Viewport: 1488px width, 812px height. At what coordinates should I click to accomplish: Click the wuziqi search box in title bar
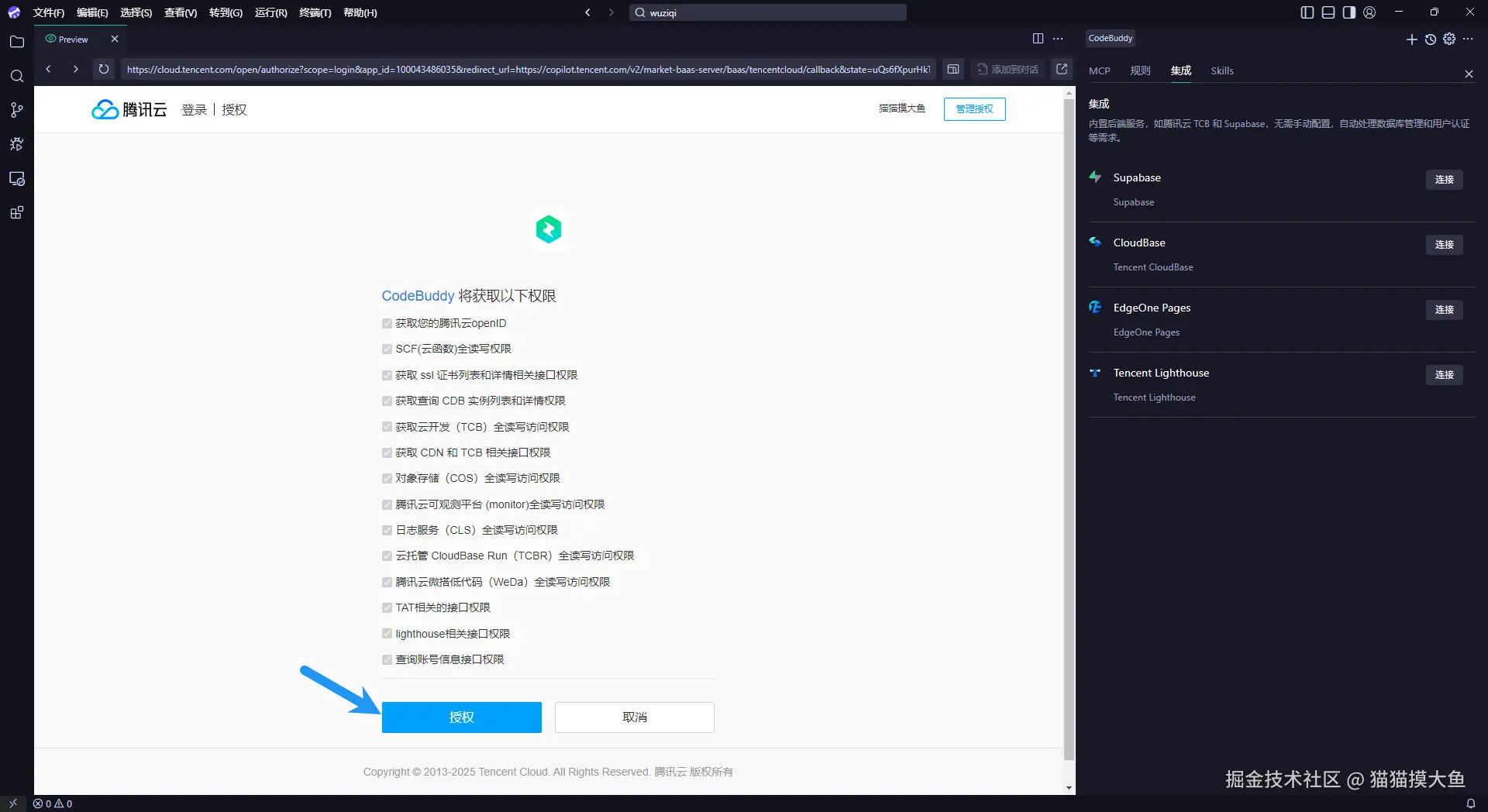click(768, 12)
